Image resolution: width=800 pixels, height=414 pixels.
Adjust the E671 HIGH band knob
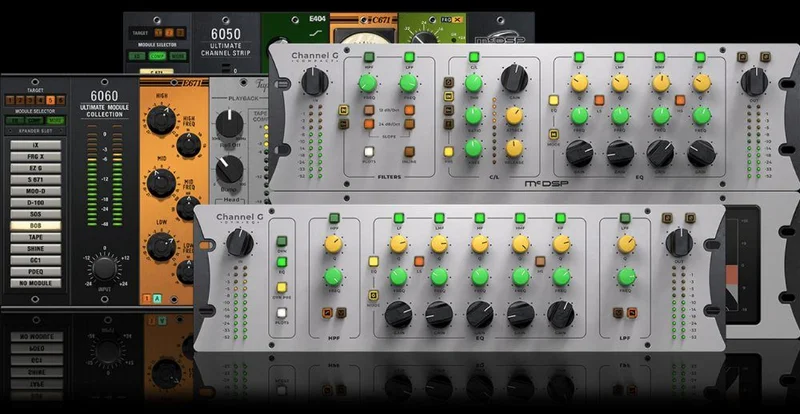click(162, 120)
